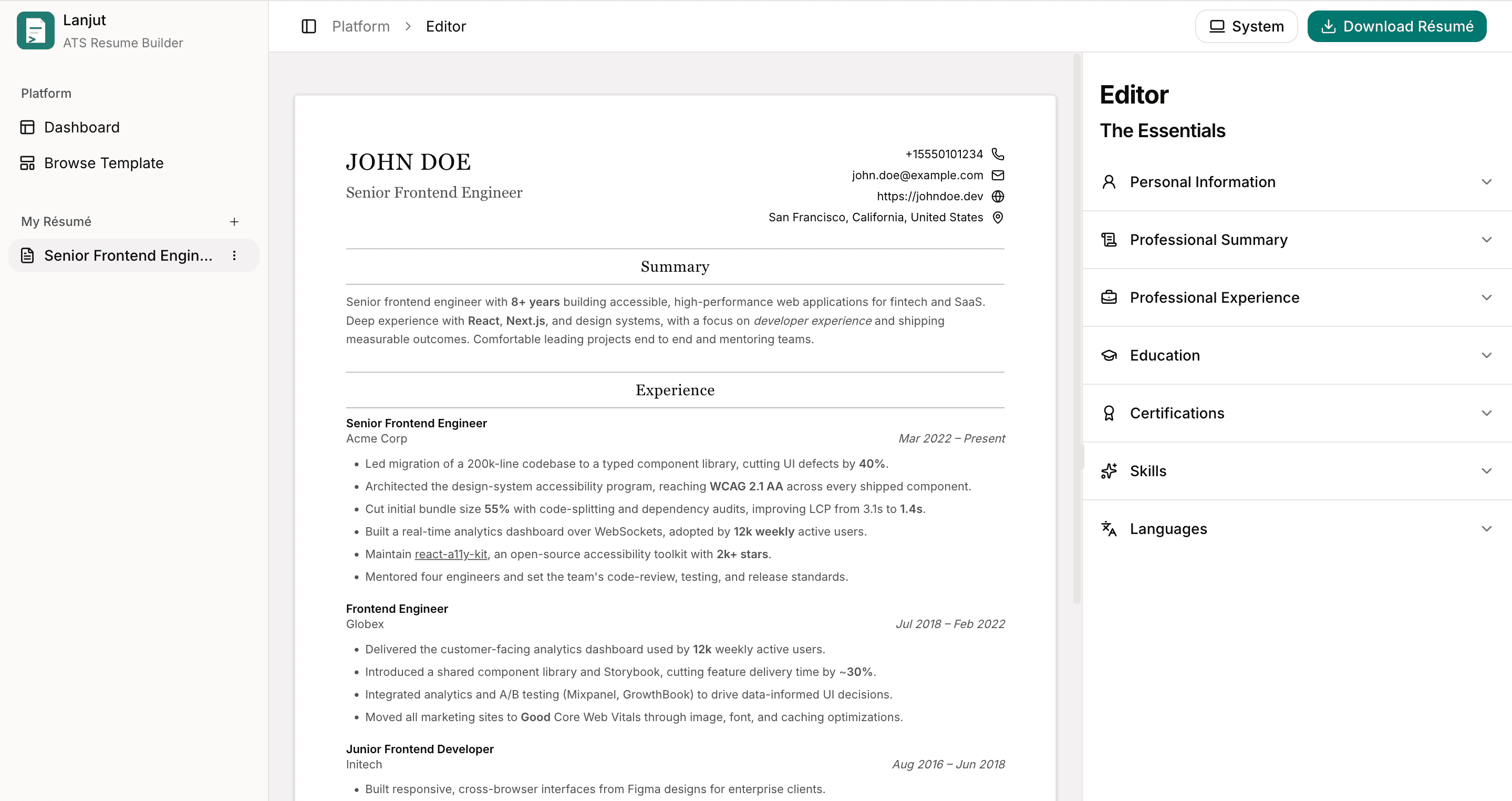Screen dimensions: 1512x801
Task: Click the Certifications award ribbon icon
Action: [x=1109, y=413]
